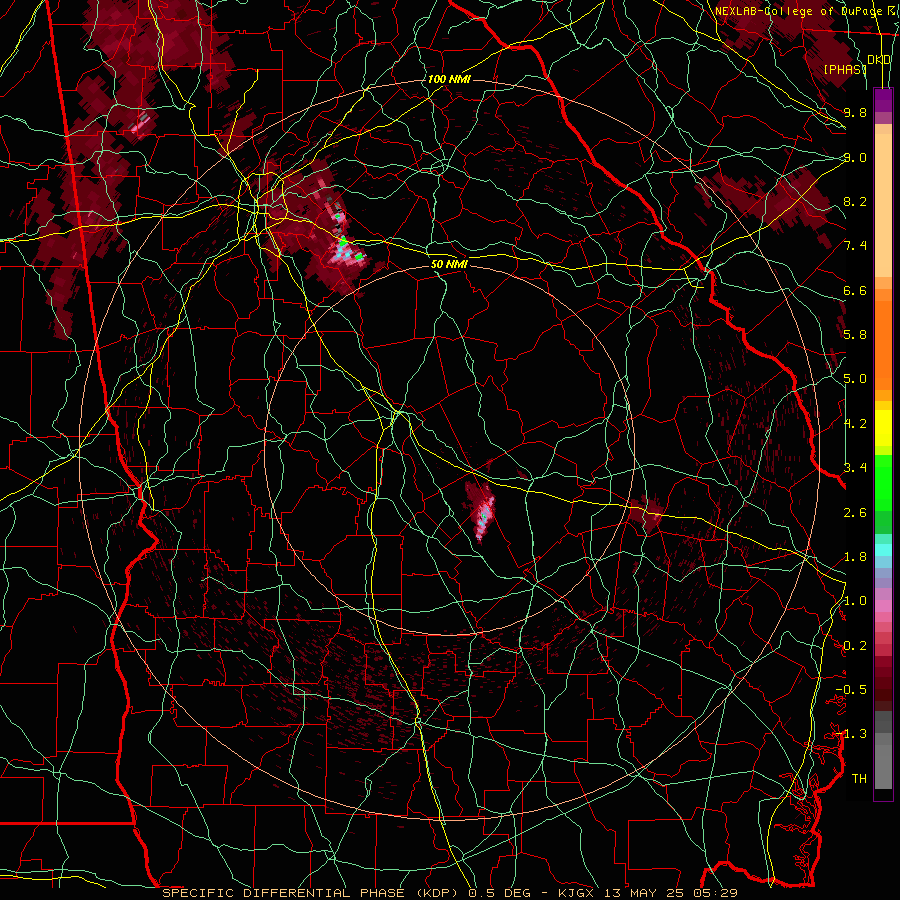900x900 pixels.
Task: Click the 6.6 value on the color scale
Action: pos(855,290)
